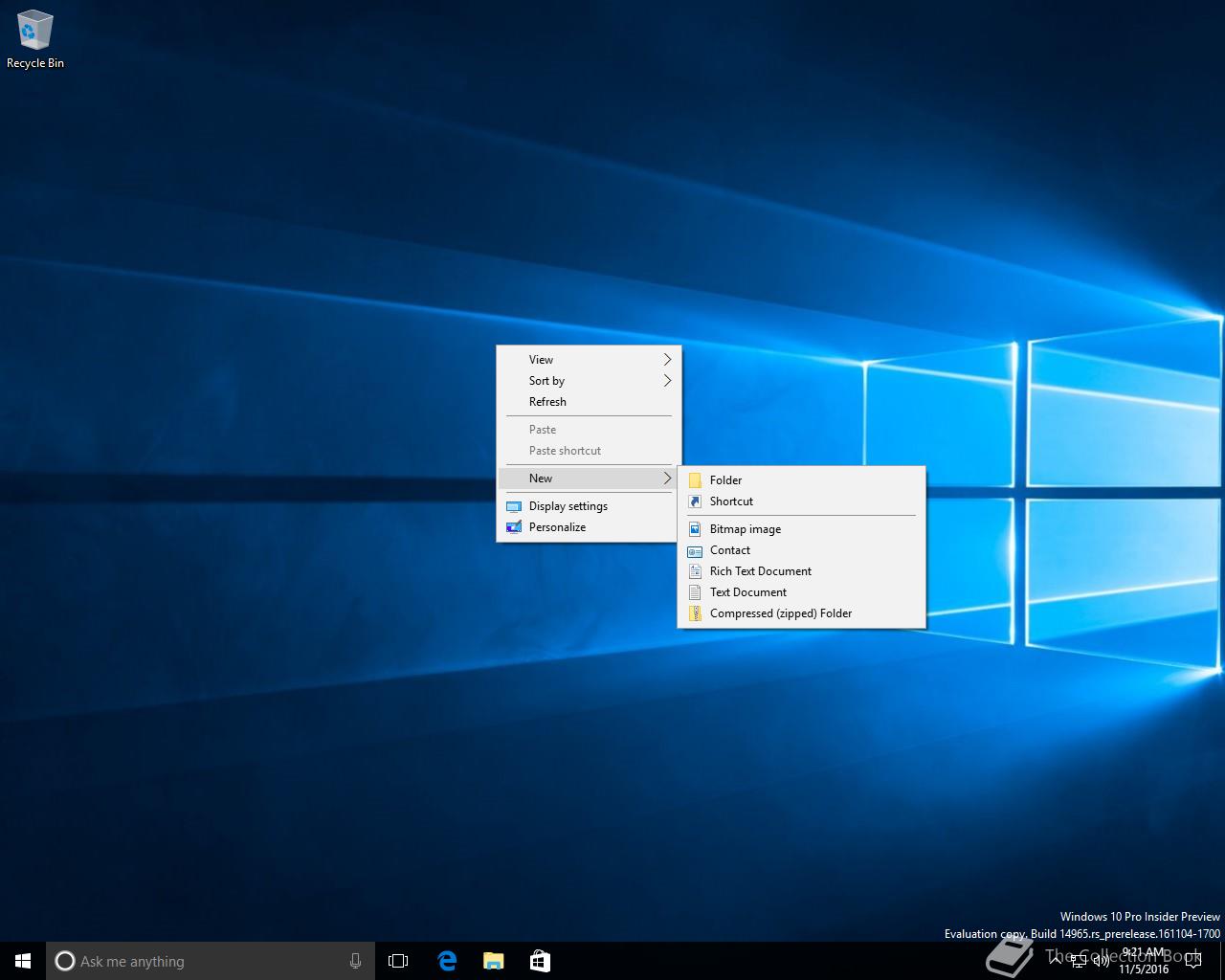Create a new Contact
This screenshot has width=1225, height=980.
point(801,550)
